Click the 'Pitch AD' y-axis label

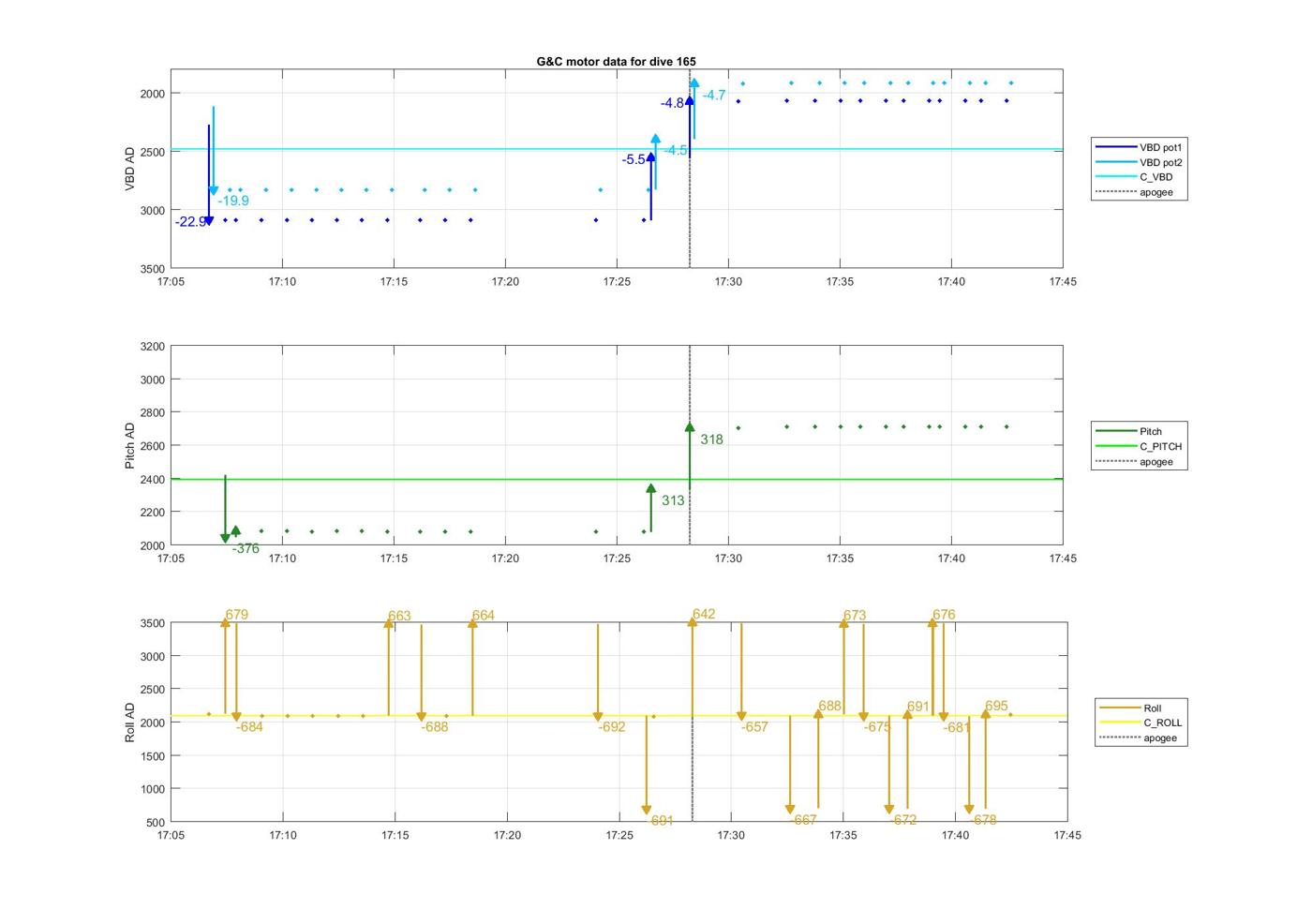[130, 445]
